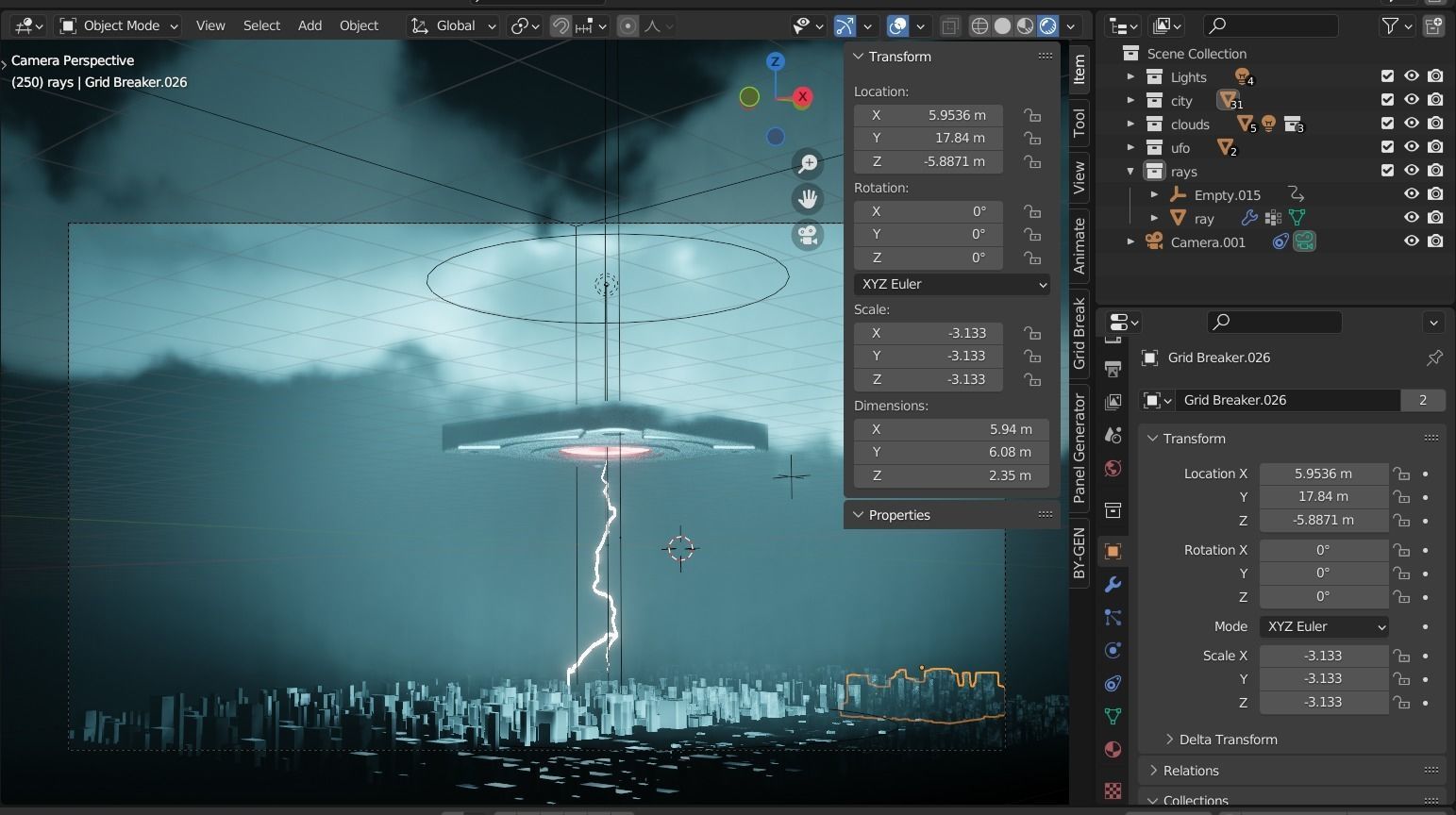Hide Empty.015 with its eye icon

coord(1412,194)
